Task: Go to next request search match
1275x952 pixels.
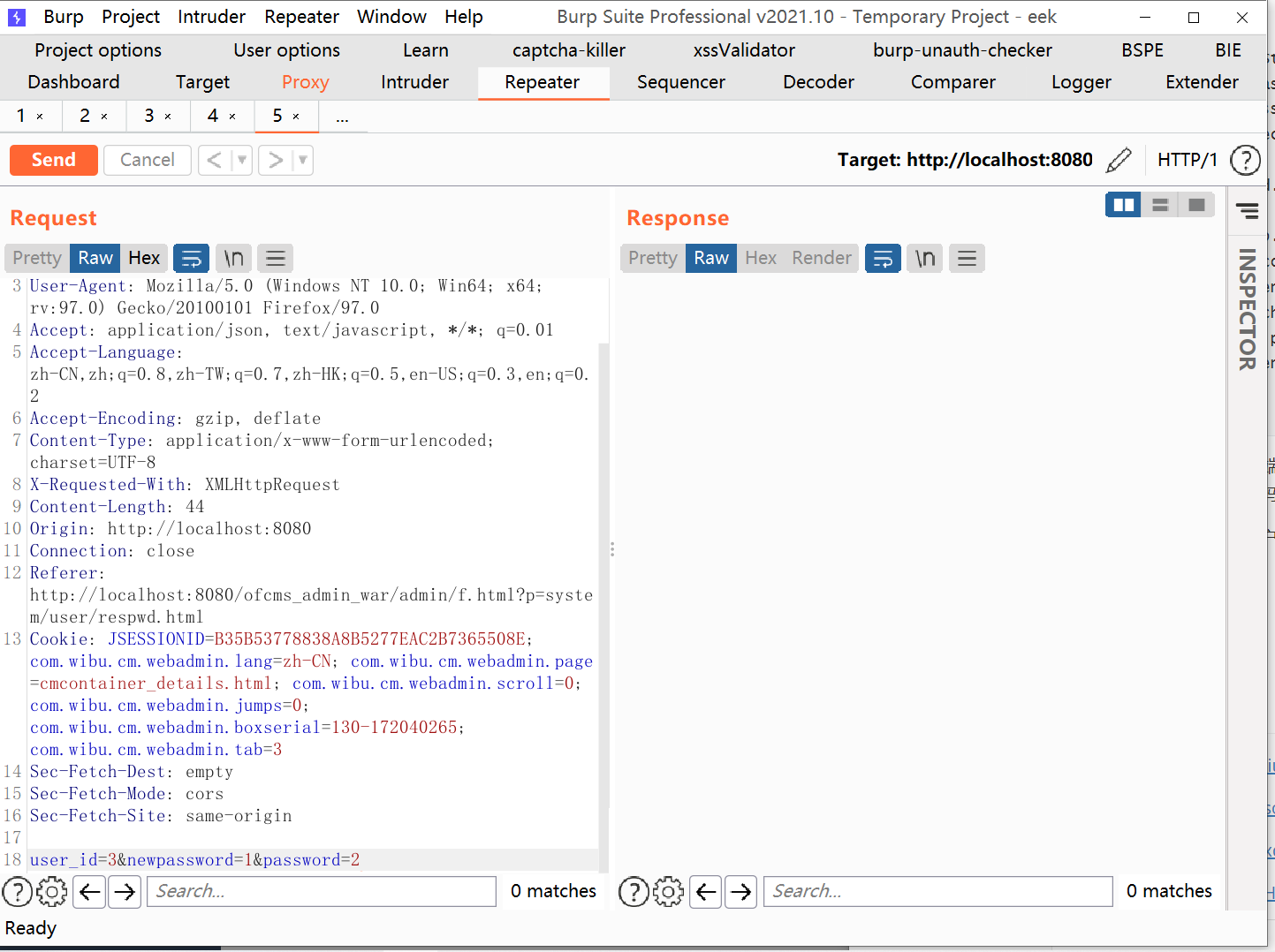Action: 125,892
